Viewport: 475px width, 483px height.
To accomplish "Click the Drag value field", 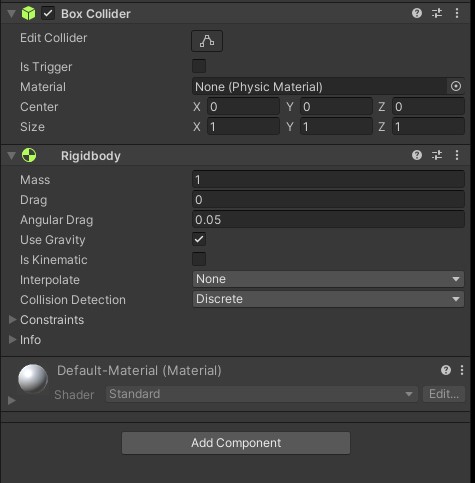I will tap(328, 200).
